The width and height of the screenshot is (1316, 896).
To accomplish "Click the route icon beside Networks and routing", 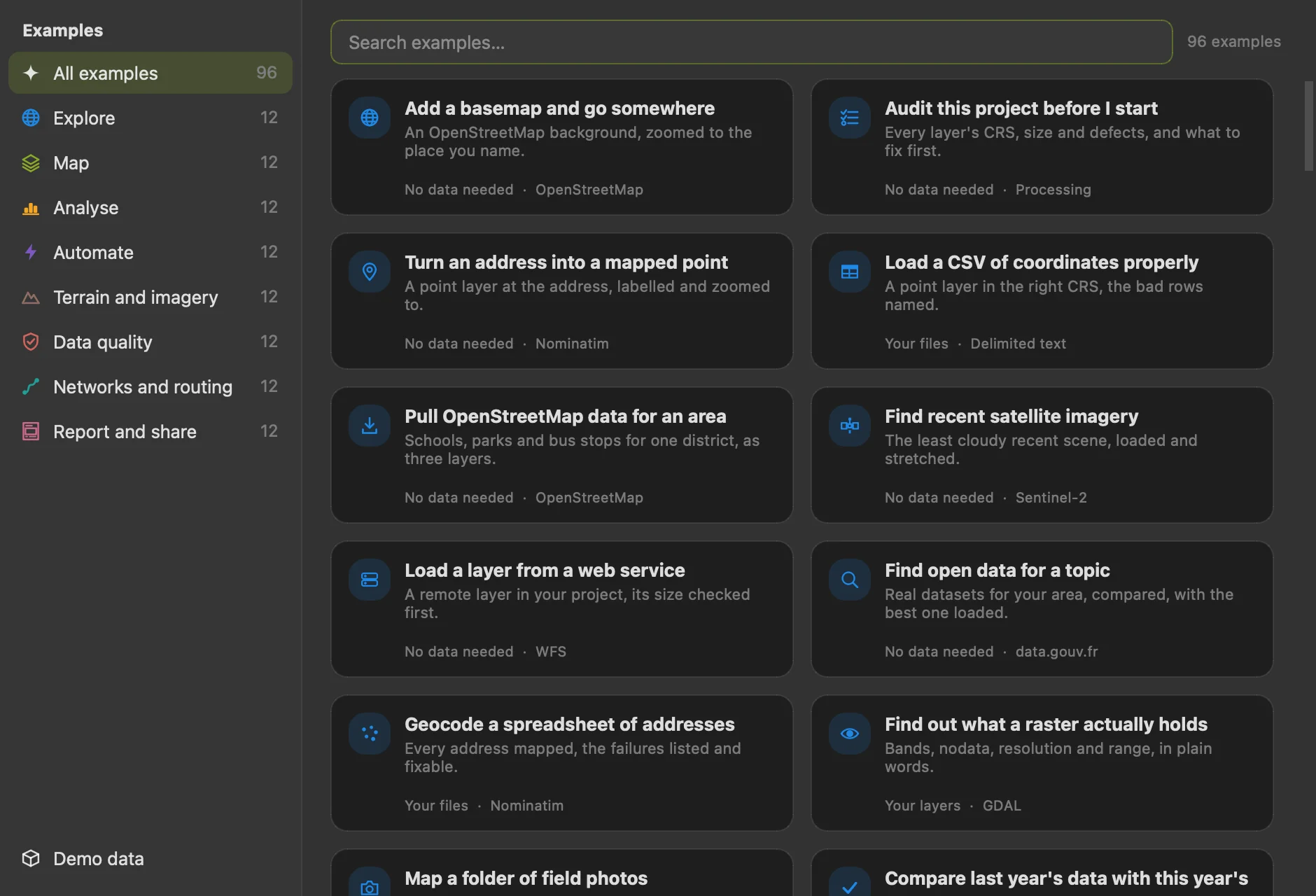I will click(x=31, y=386).
